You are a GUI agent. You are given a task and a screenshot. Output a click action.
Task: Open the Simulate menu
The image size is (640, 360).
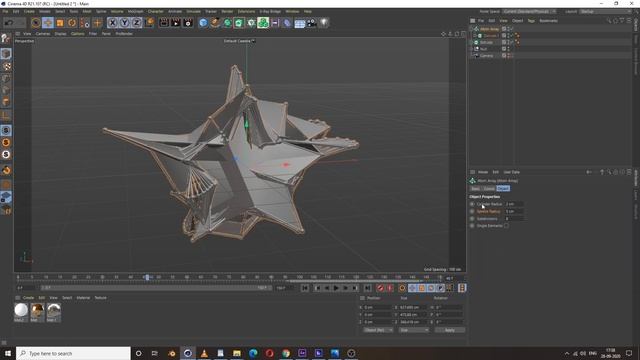[x=193, y=11]
